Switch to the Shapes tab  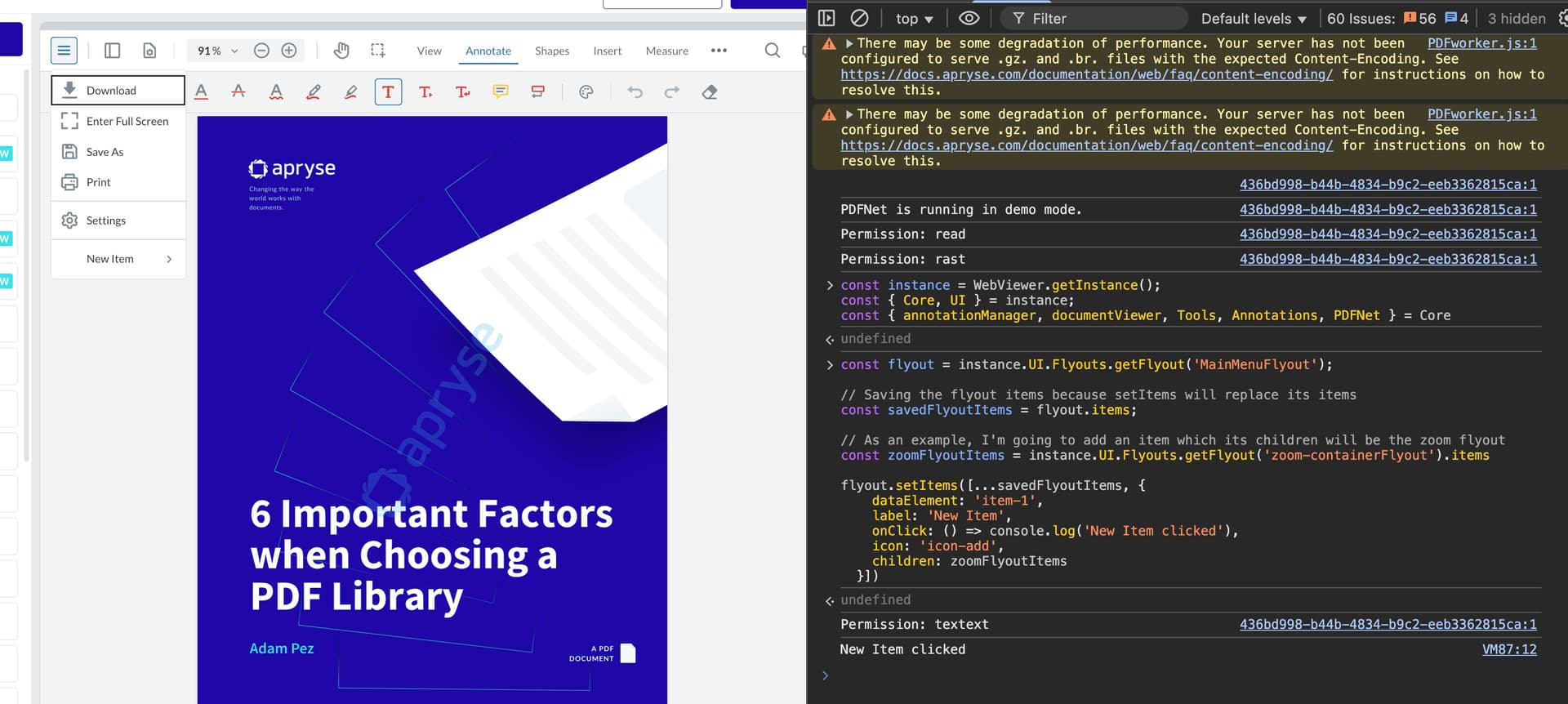click(551, 51)
